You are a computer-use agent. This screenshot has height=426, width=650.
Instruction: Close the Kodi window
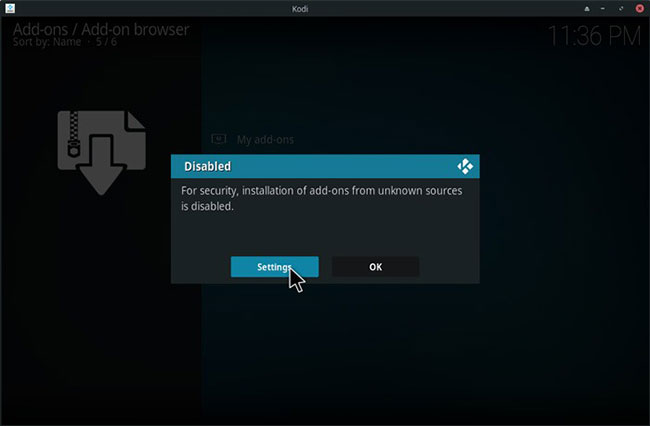pos(639,9)
